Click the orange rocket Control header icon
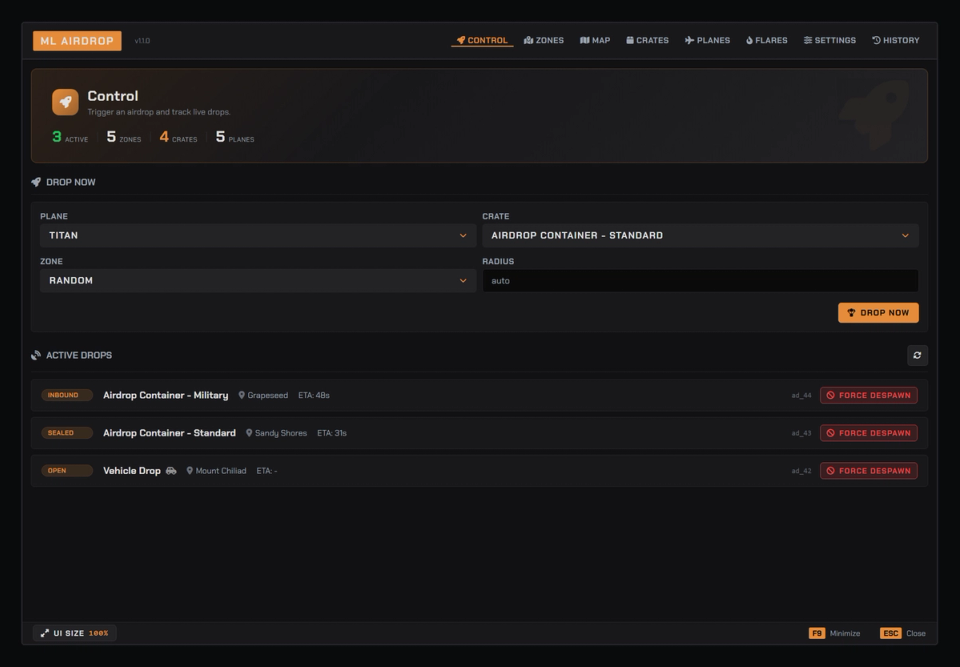The height and width of the screenshot is (667, 960). tap(66, 102)
